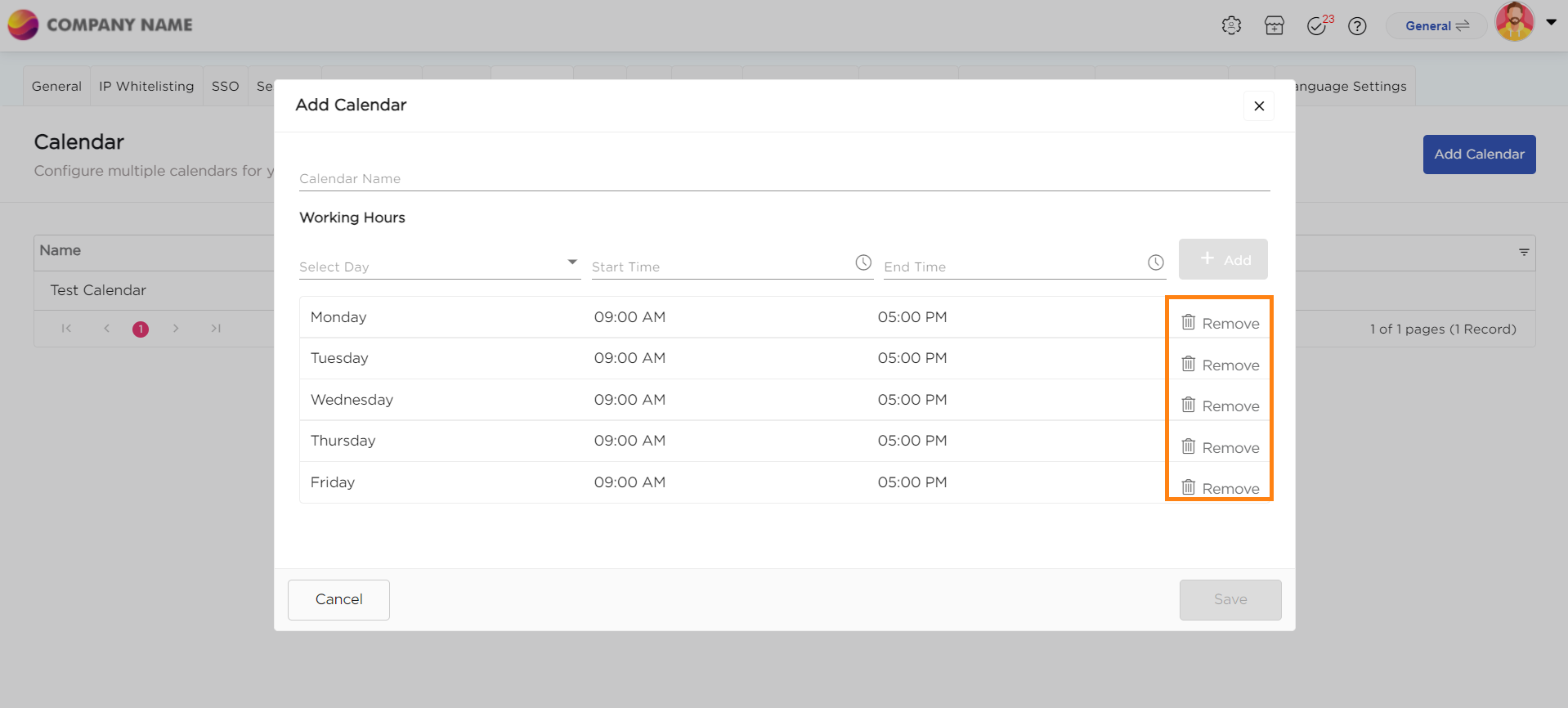
Task: Open the Name column filter menu
Action: 1524,252
